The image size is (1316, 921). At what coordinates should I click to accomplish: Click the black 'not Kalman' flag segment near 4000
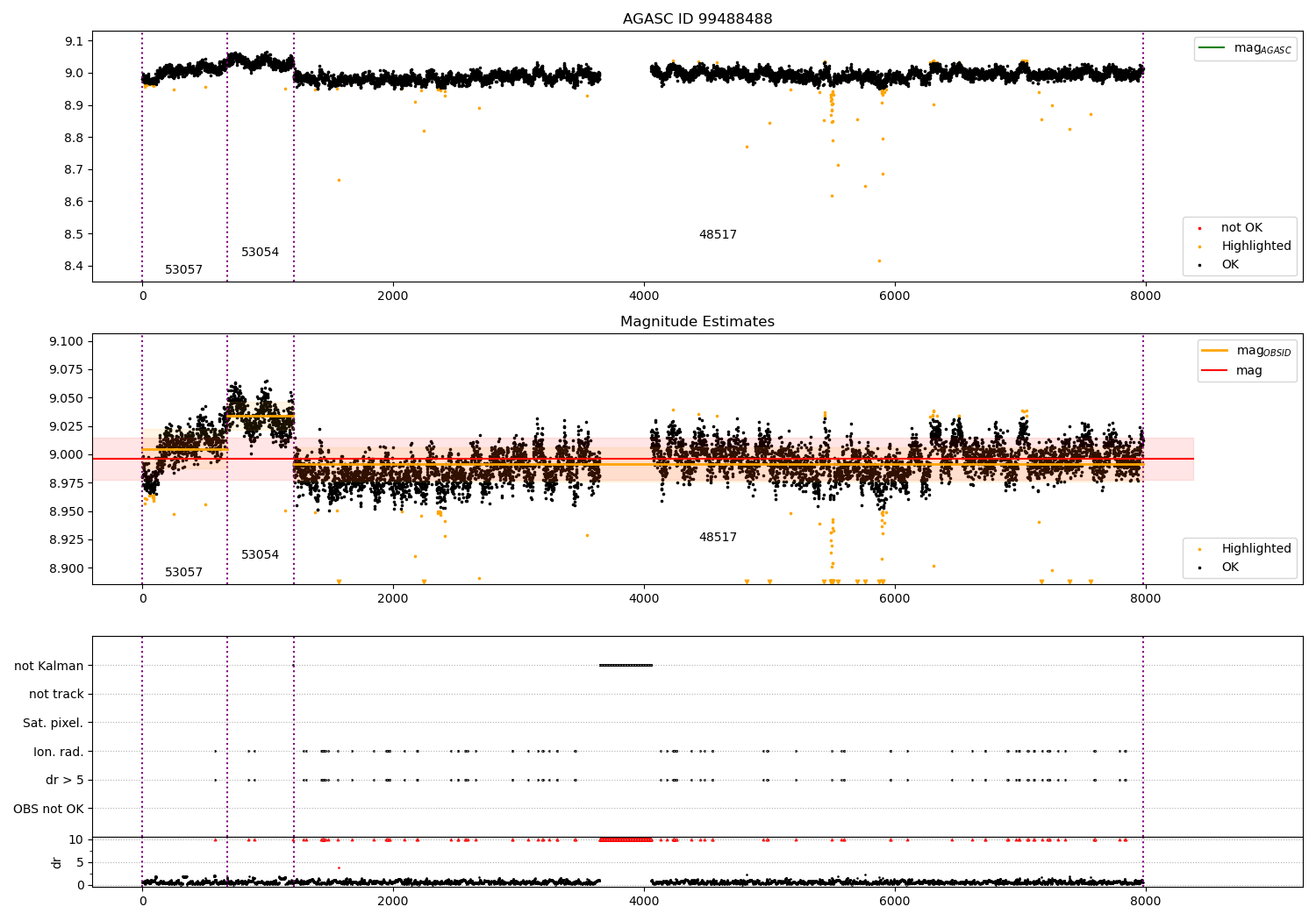(x=626, y=665)
